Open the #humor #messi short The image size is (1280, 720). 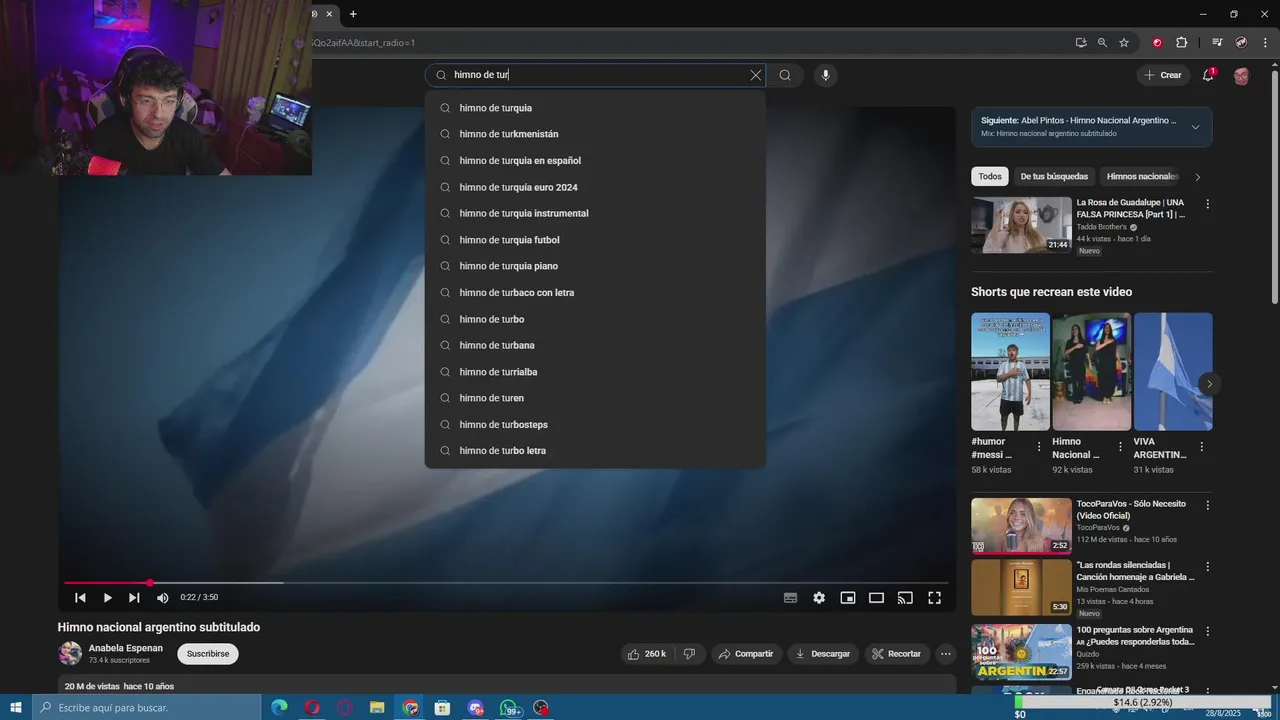tap(1010, 372)
